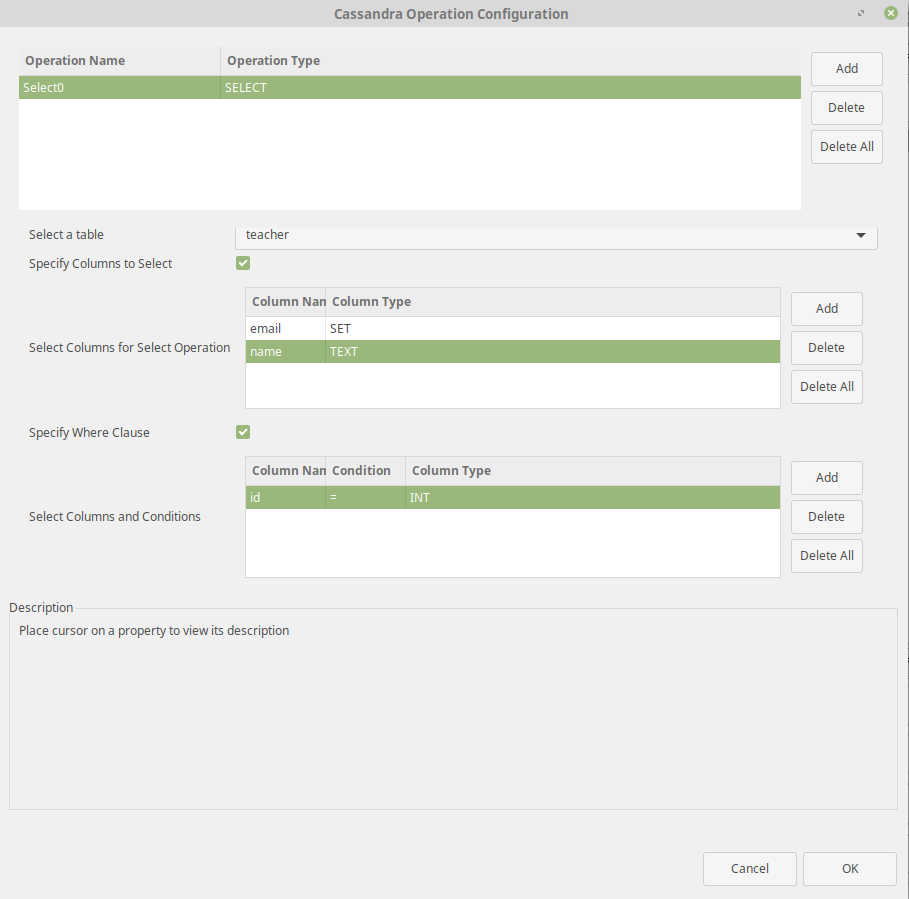Delete the id where condition
The width and height of the screenshot is (909, 899).
click(826, 517)
